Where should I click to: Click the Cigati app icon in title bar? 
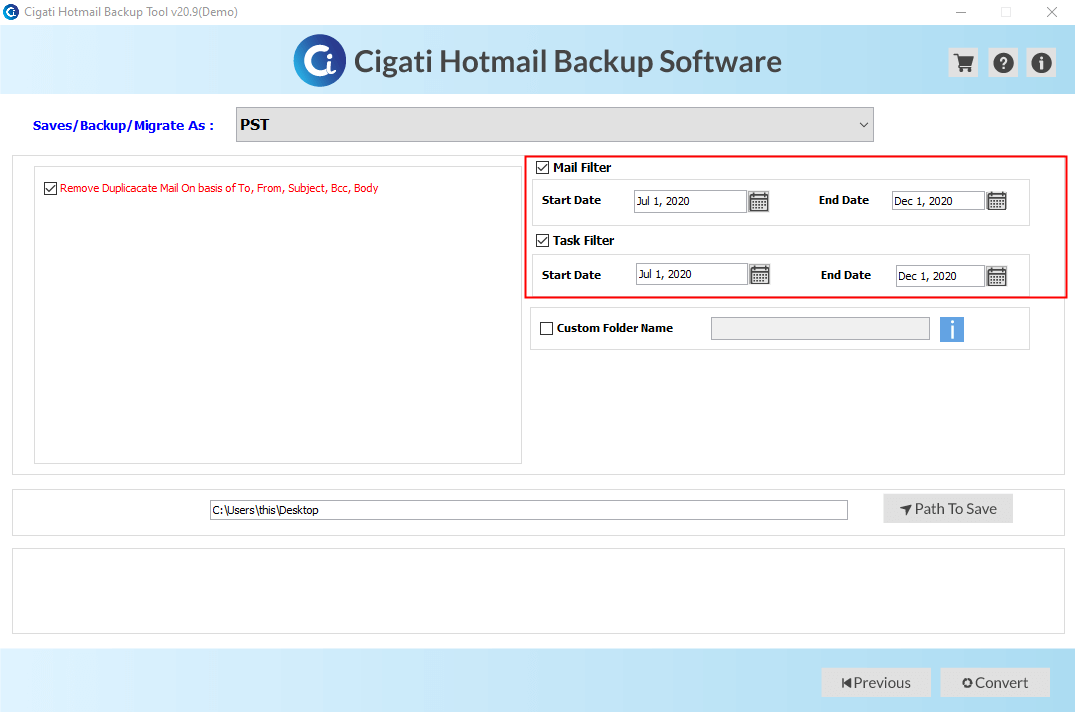coord(11,12)
